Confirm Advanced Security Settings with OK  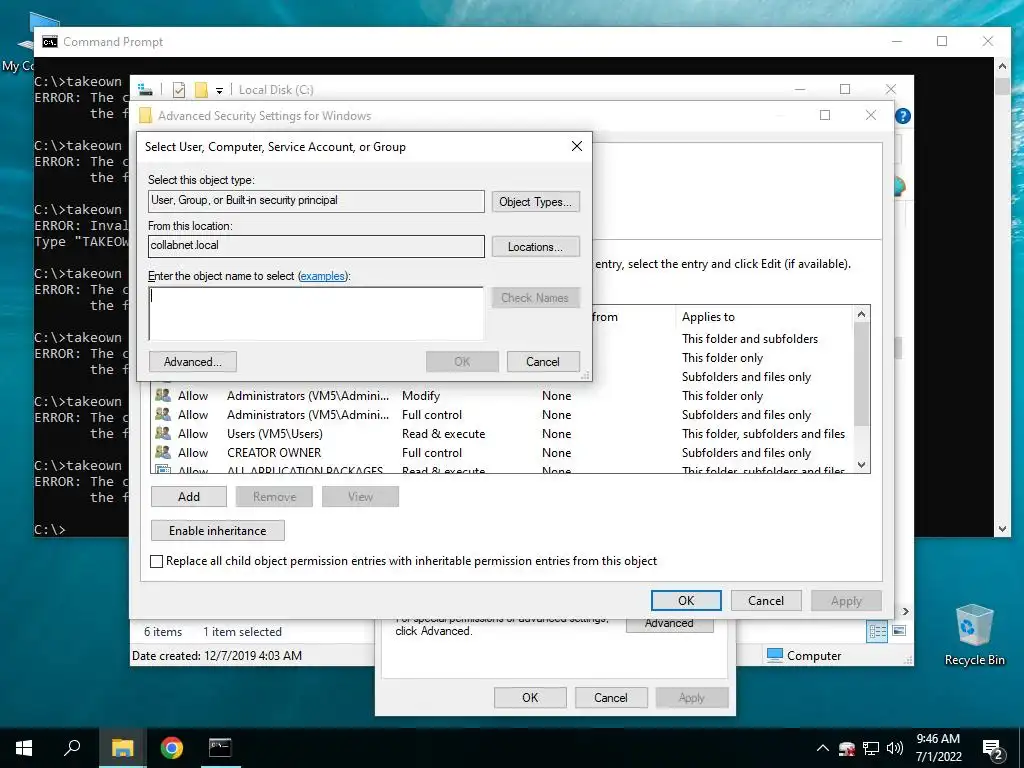pos(686,601)
